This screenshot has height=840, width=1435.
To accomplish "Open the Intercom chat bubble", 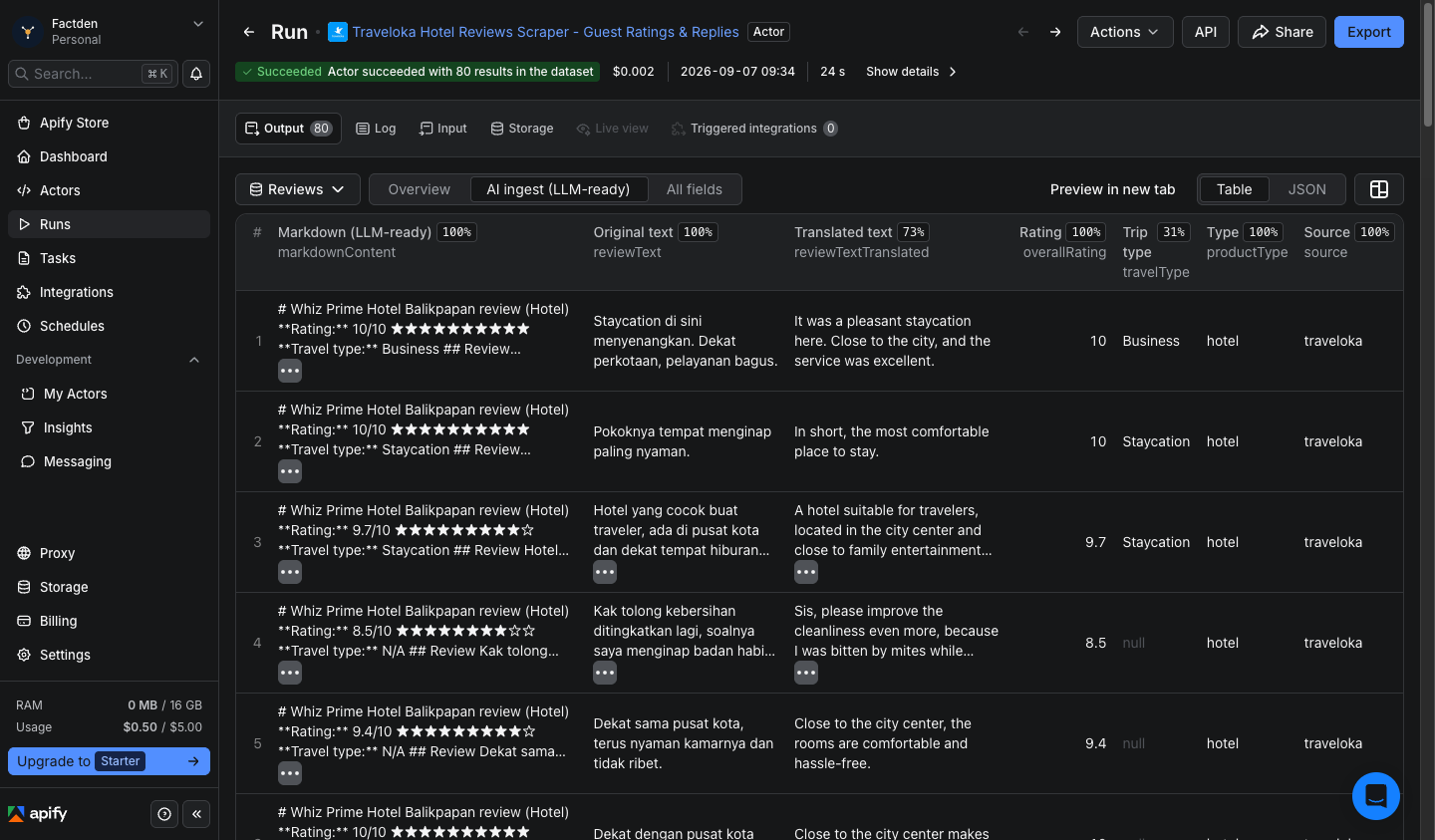I will click(1376, 796).
